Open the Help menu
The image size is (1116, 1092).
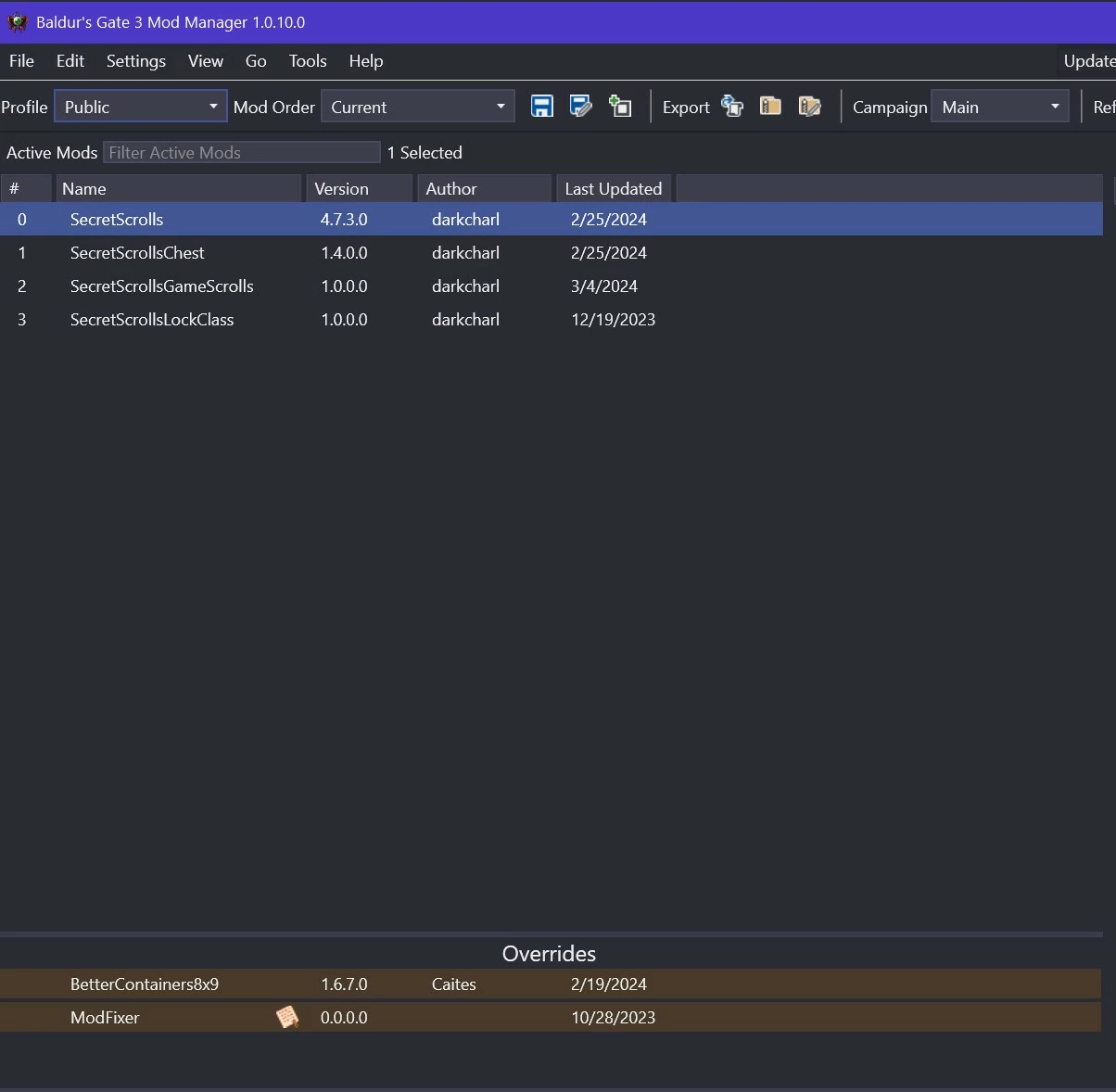point(366,61)
